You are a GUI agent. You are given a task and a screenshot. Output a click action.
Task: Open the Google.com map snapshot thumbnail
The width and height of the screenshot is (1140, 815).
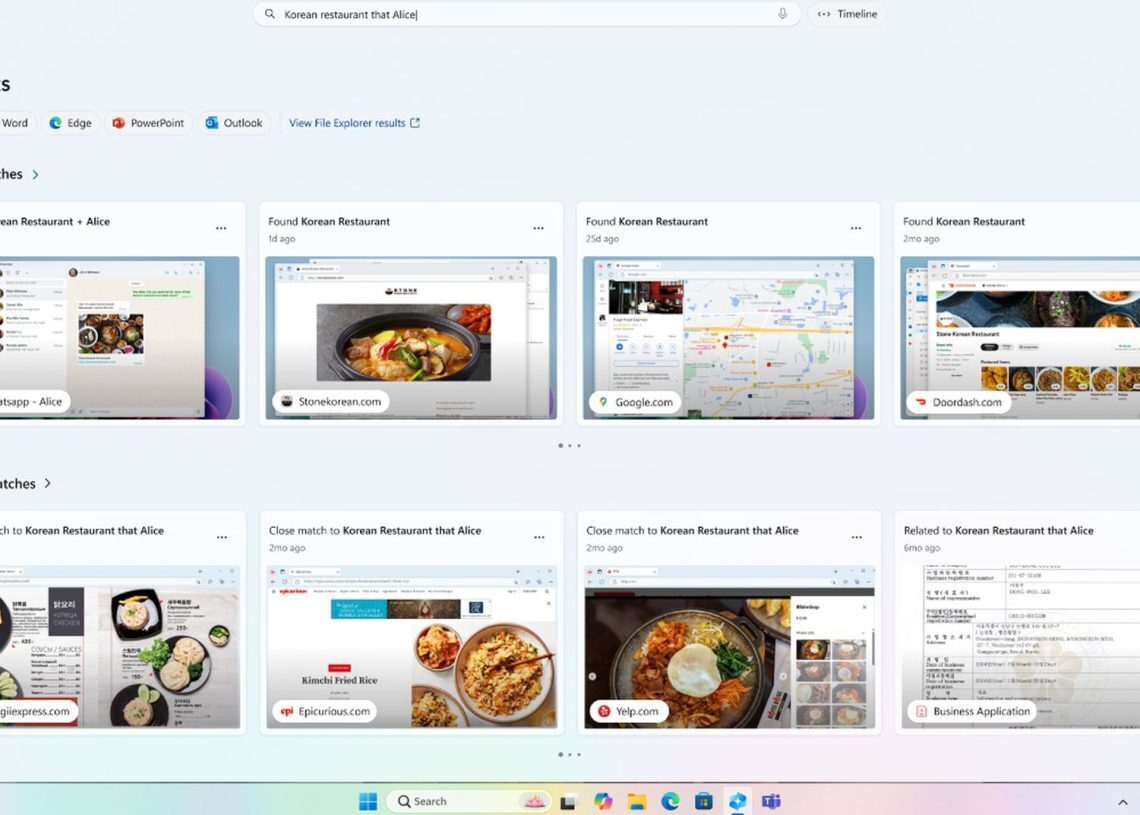pyautogui.click(x=728, y=337)
